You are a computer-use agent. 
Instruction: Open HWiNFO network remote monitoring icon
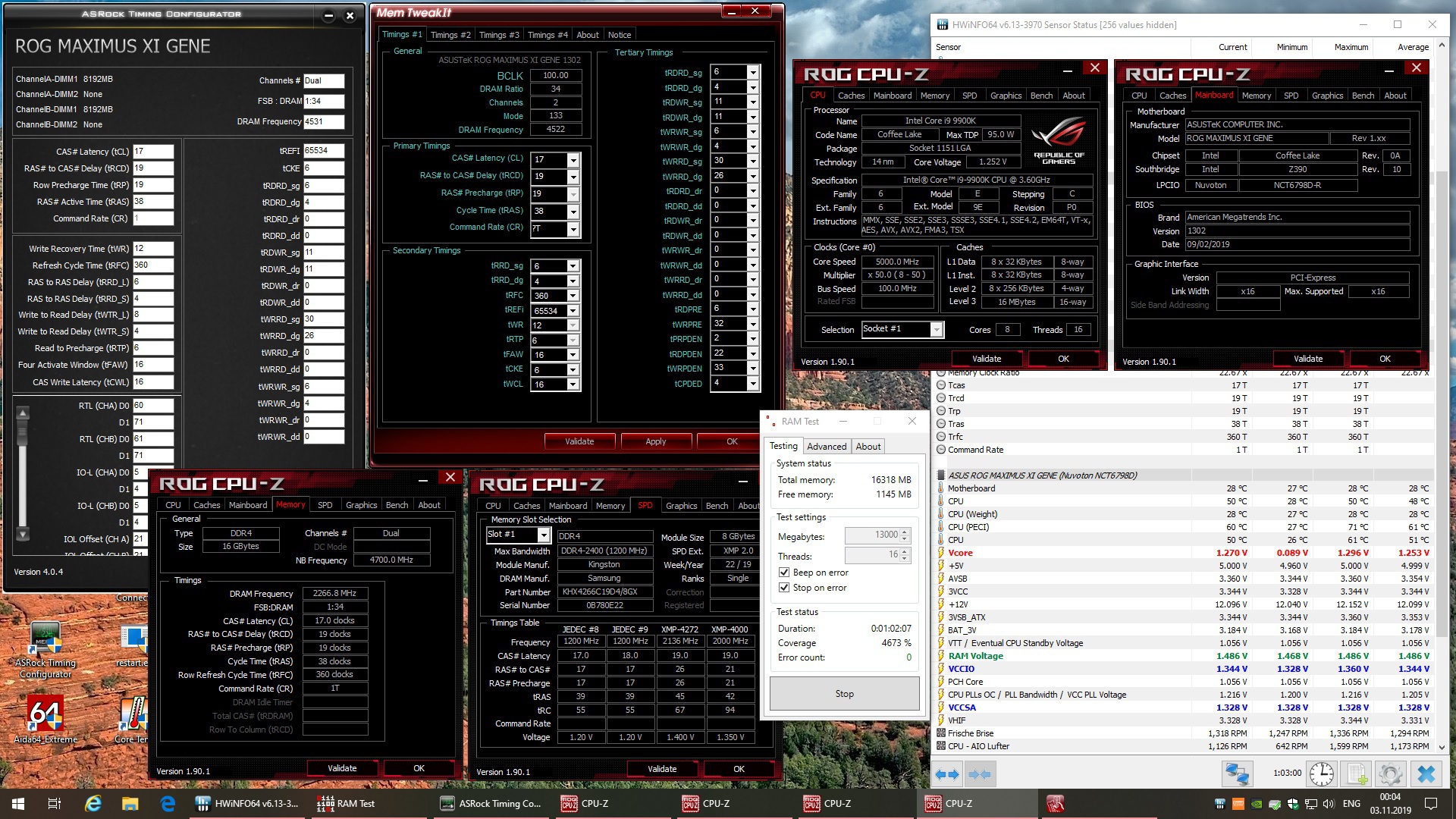[x=1237, y=774]
